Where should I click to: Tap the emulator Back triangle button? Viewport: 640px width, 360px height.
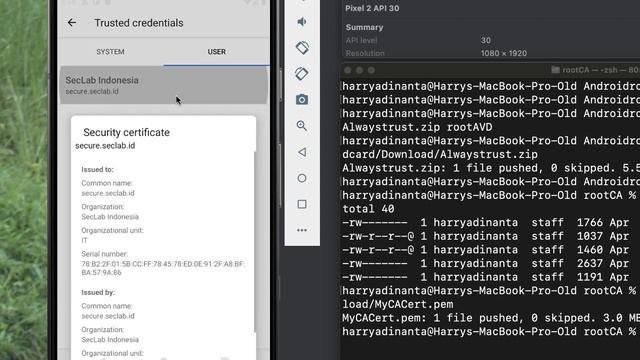point(302,152)
